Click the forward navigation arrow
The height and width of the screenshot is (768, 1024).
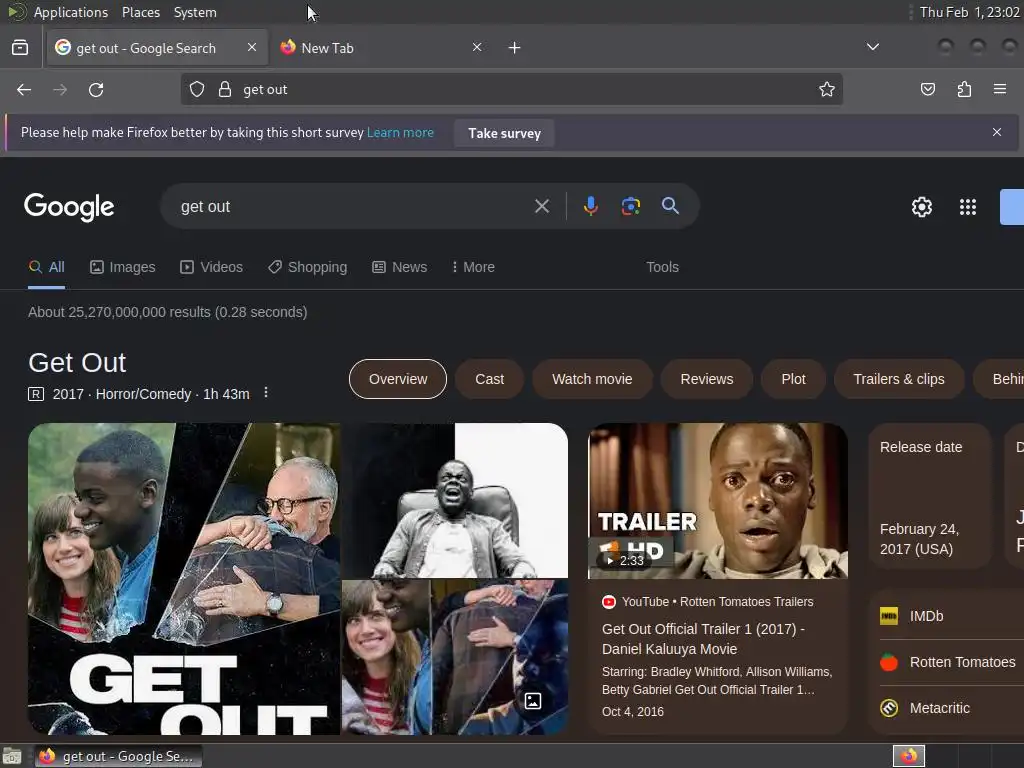click(x=60, y=89)
